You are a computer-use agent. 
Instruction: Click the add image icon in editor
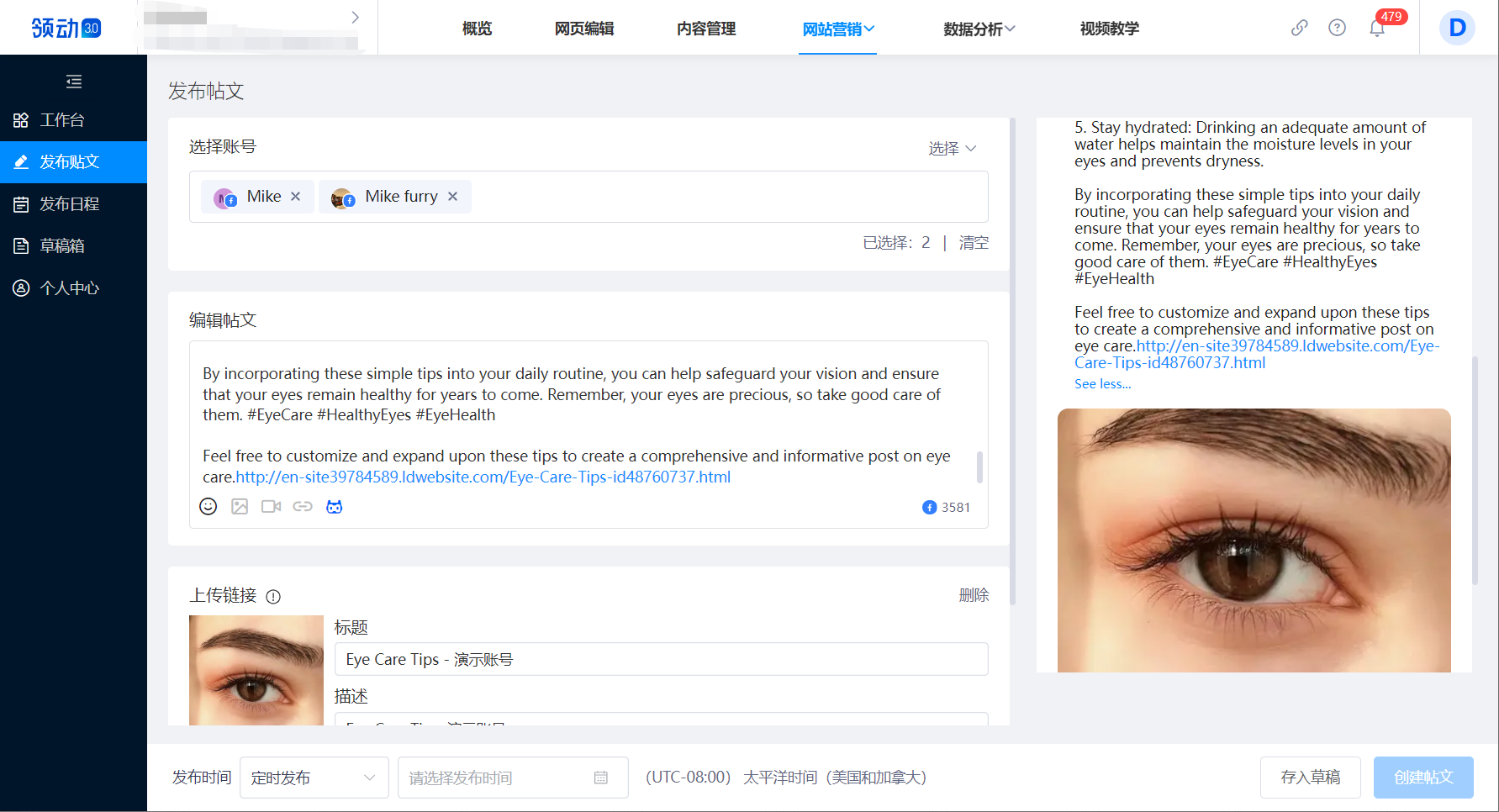pos(240,506)
